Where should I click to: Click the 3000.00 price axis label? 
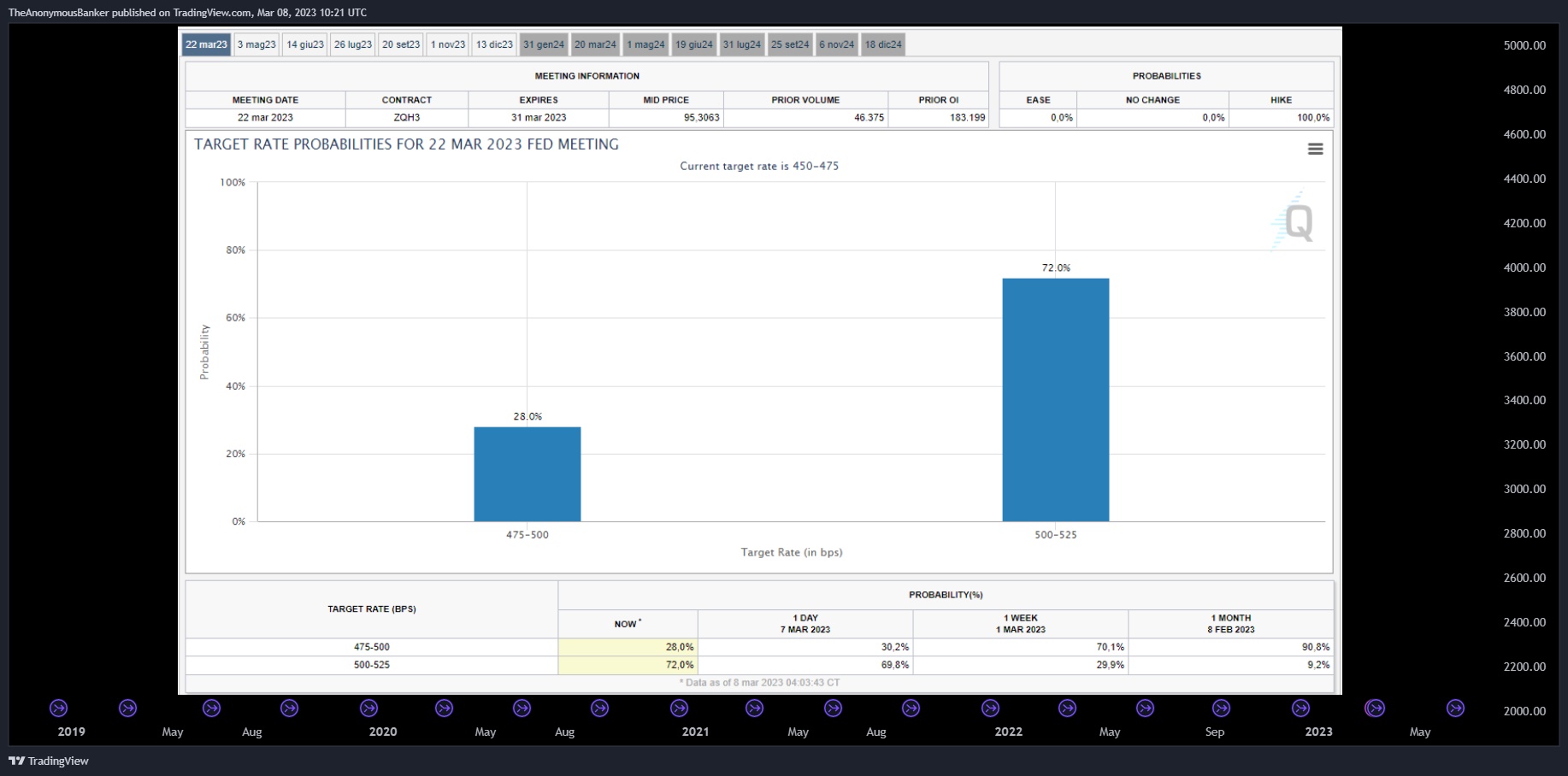pyautogui.click(x=1524, y=489)
